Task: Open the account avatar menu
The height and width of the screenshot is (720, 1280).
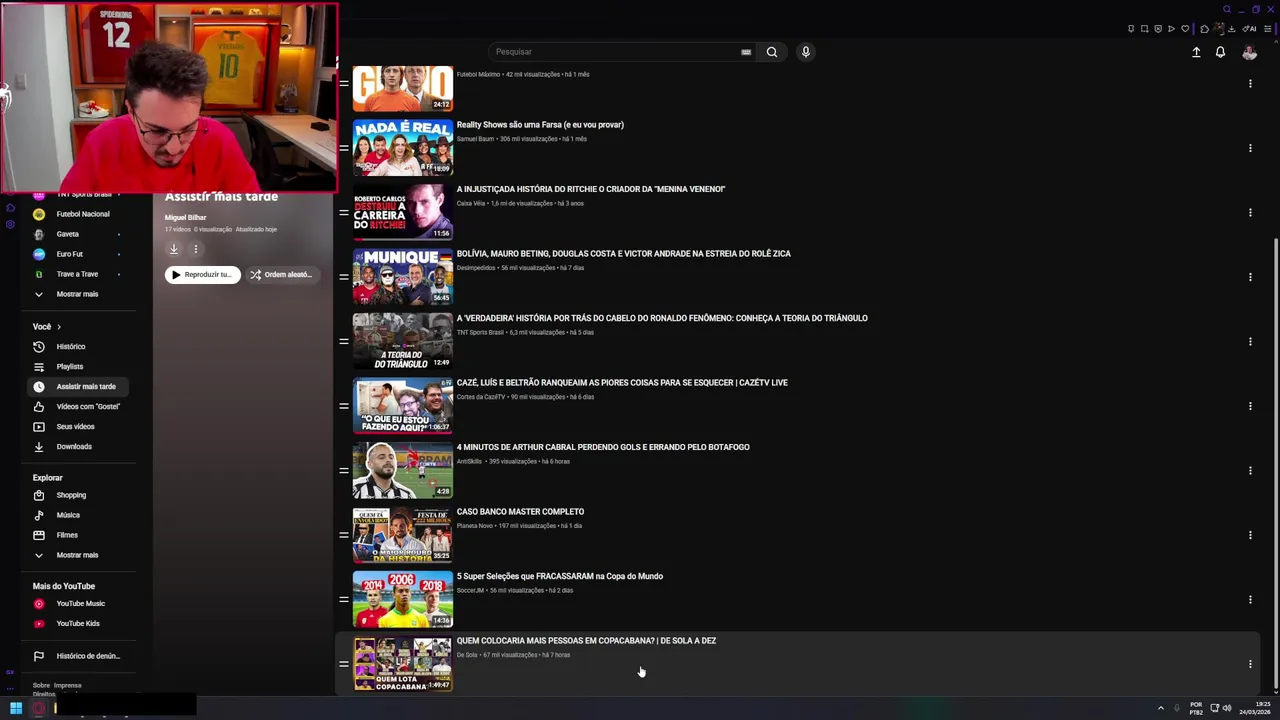Action: coord(1249,52)
